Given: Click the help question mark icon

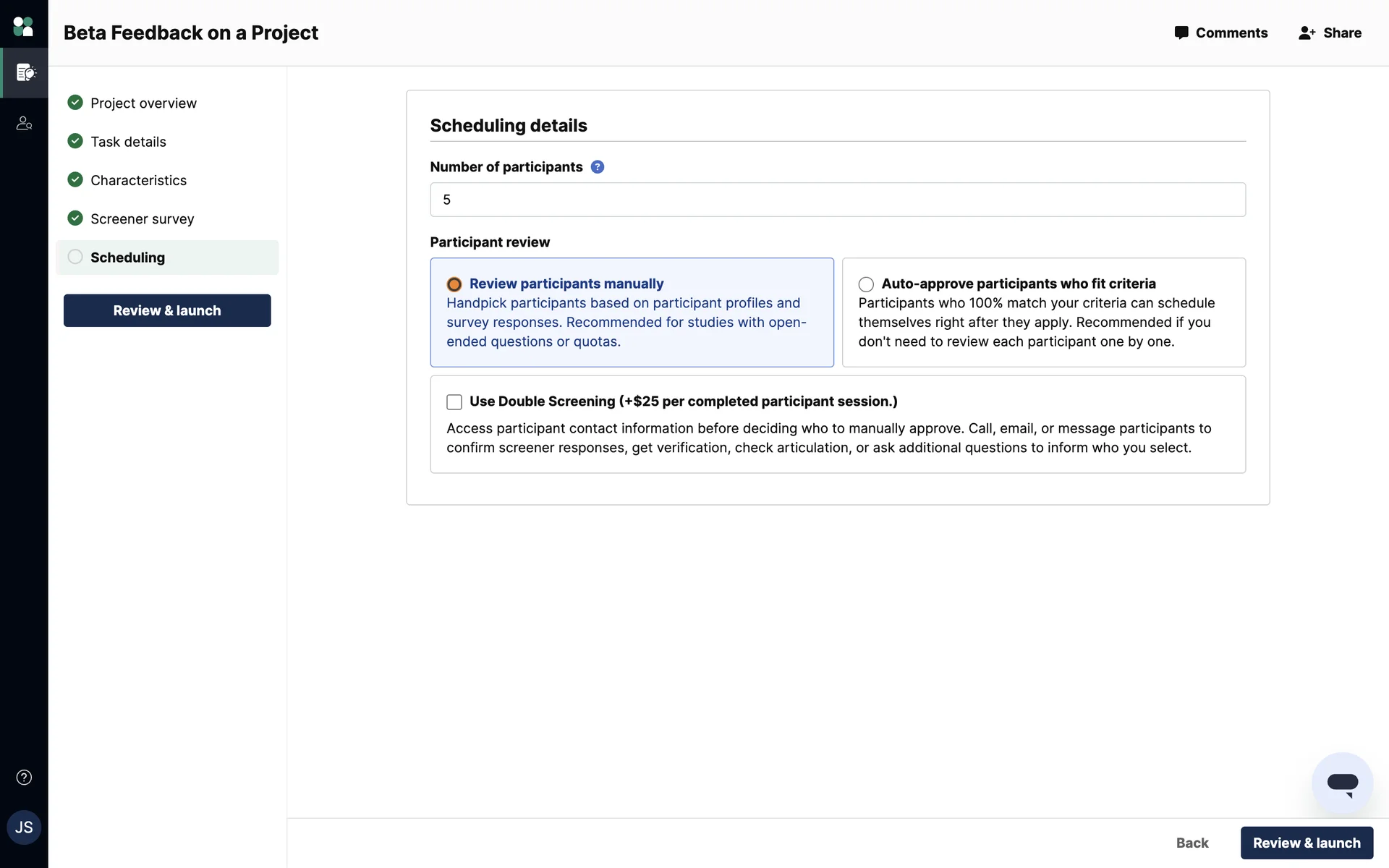Looking at the screenshot, I should click(24, 778).
